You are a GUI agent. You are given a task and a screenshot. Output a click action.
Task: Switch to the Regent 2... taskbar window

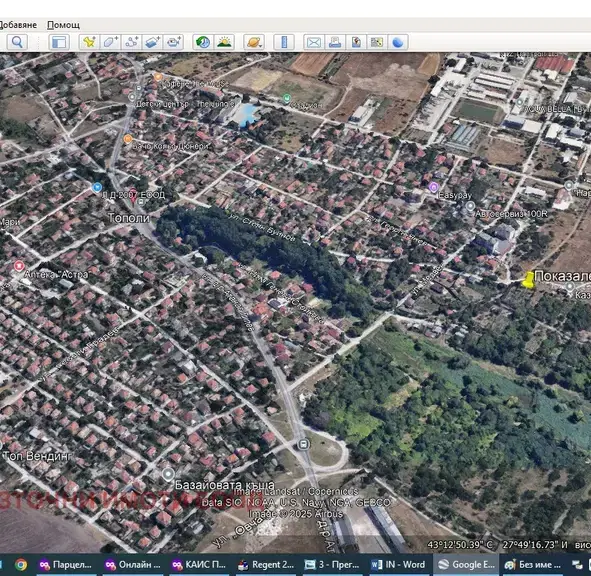coord(267,564)
